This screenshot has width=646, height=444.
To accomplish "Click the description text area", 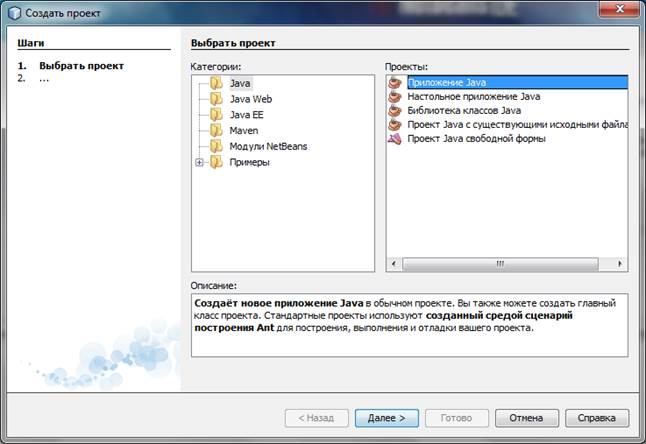I will point(408,325).
